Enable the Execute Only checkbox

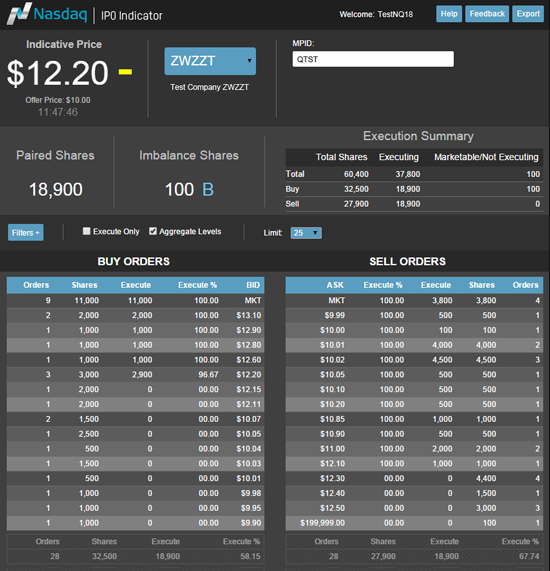click(x=86, y=231)
